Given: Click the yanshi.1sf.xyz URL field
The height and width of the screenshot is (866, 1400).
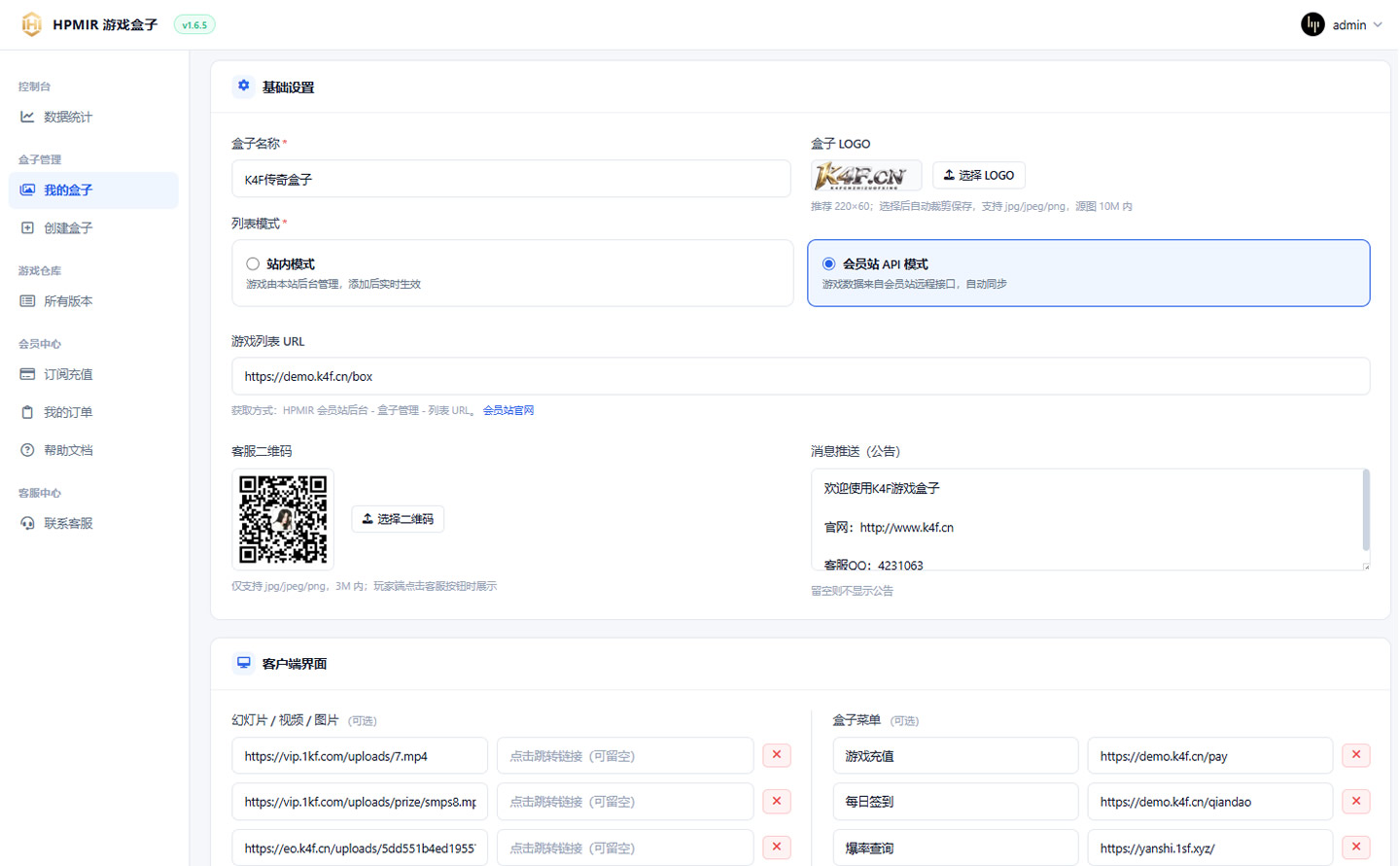Looking at the screenshot, I should click(x=1210, y=848).
